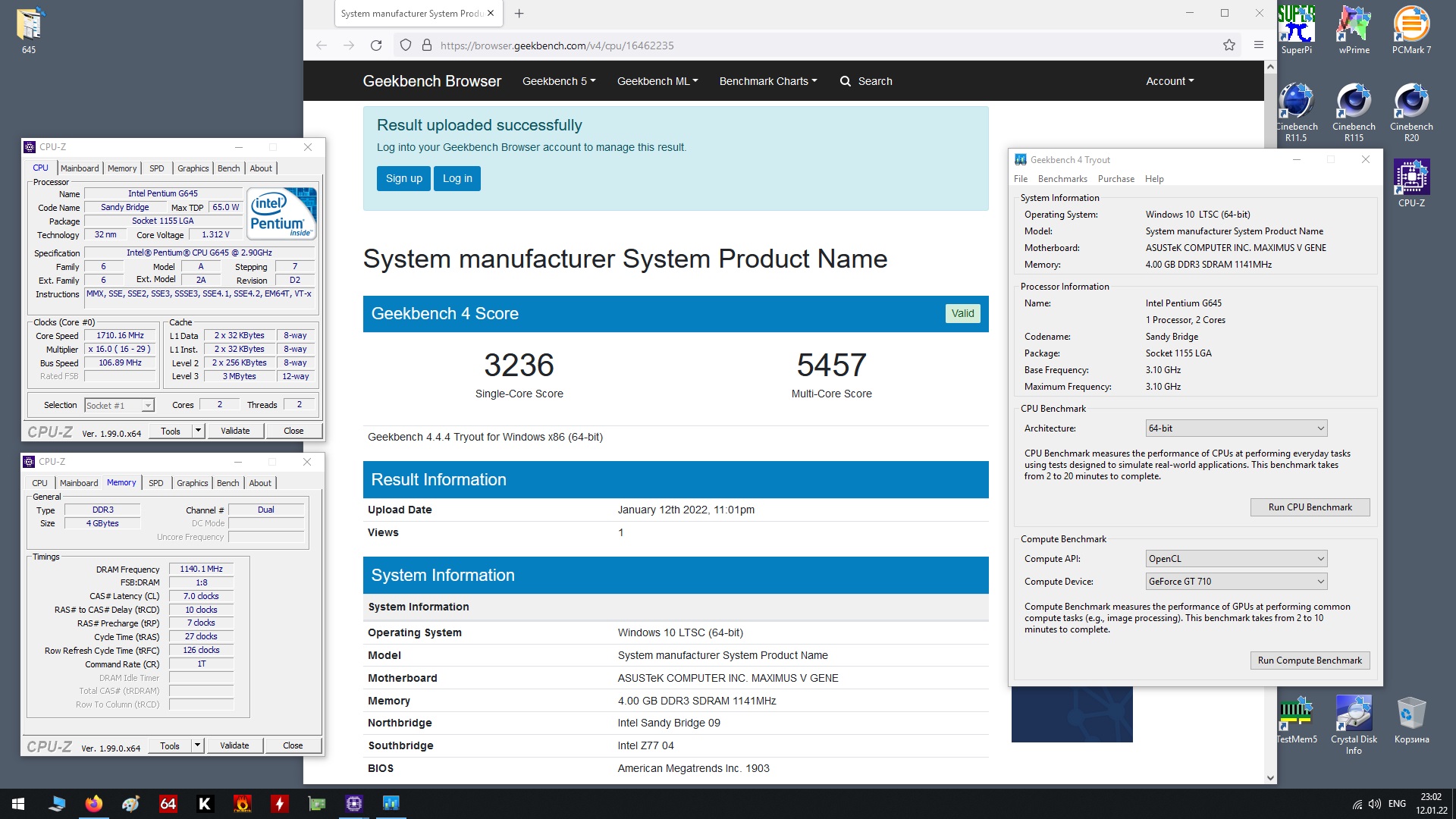
Task: Open a new browser tab
Action: pos(519,14)
